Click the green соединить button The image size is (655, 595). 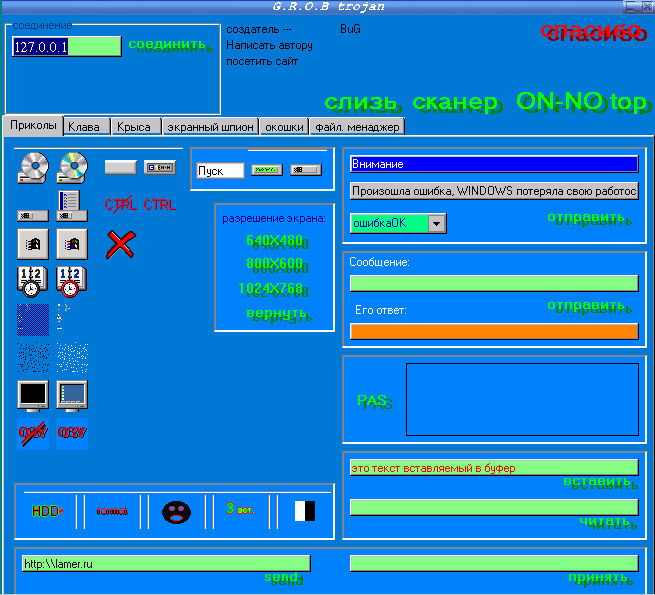[167, 45]
